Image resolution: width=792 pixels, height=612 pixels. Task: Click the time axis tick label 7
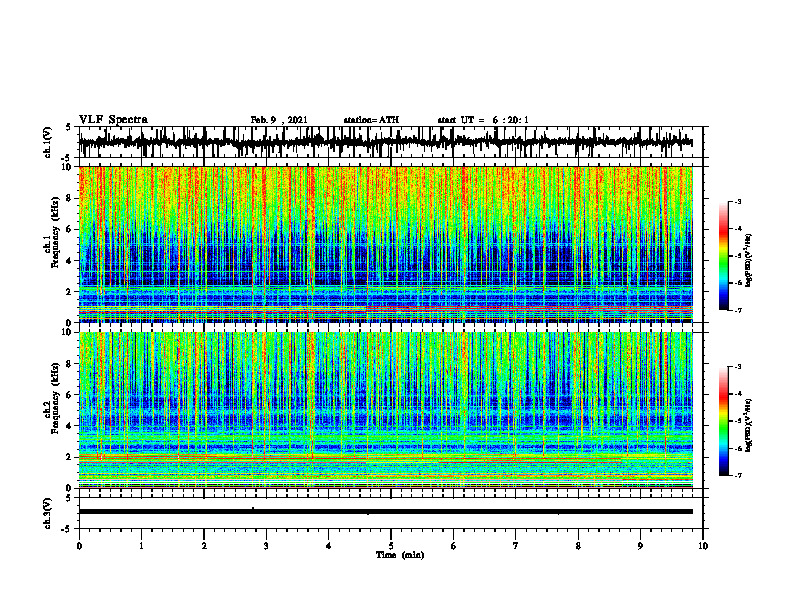pyautogui.click(x=516, y=546)
